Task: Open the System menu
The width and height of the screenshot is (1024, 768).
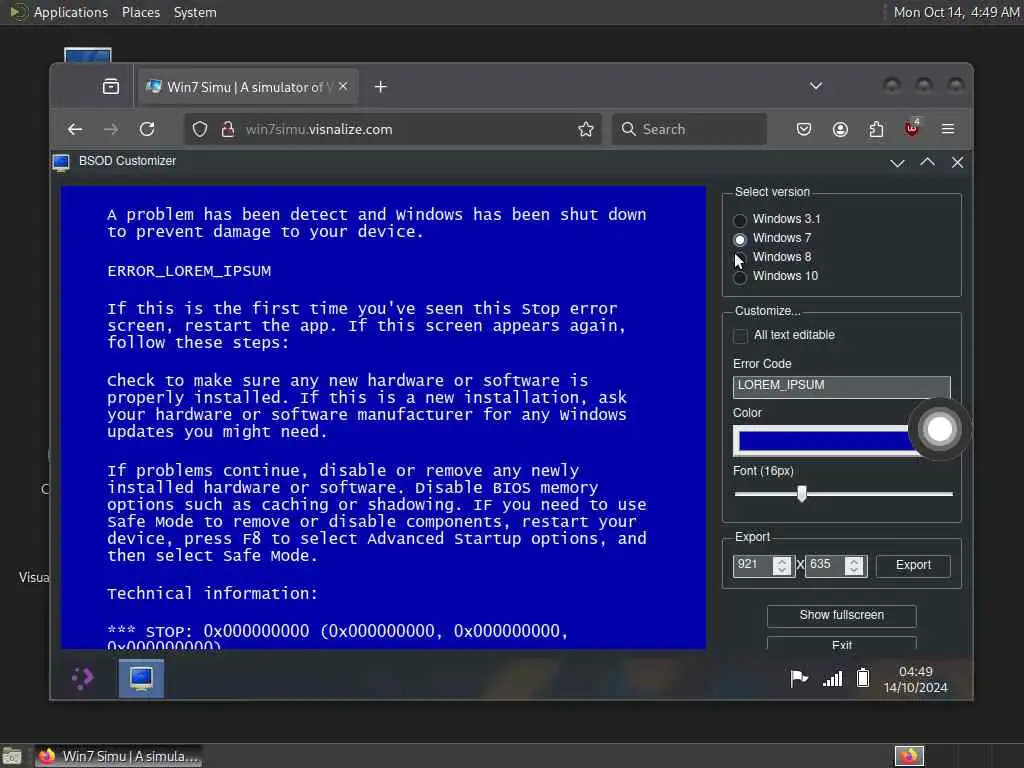Action: pyautogui.click(x=195, y=12)
